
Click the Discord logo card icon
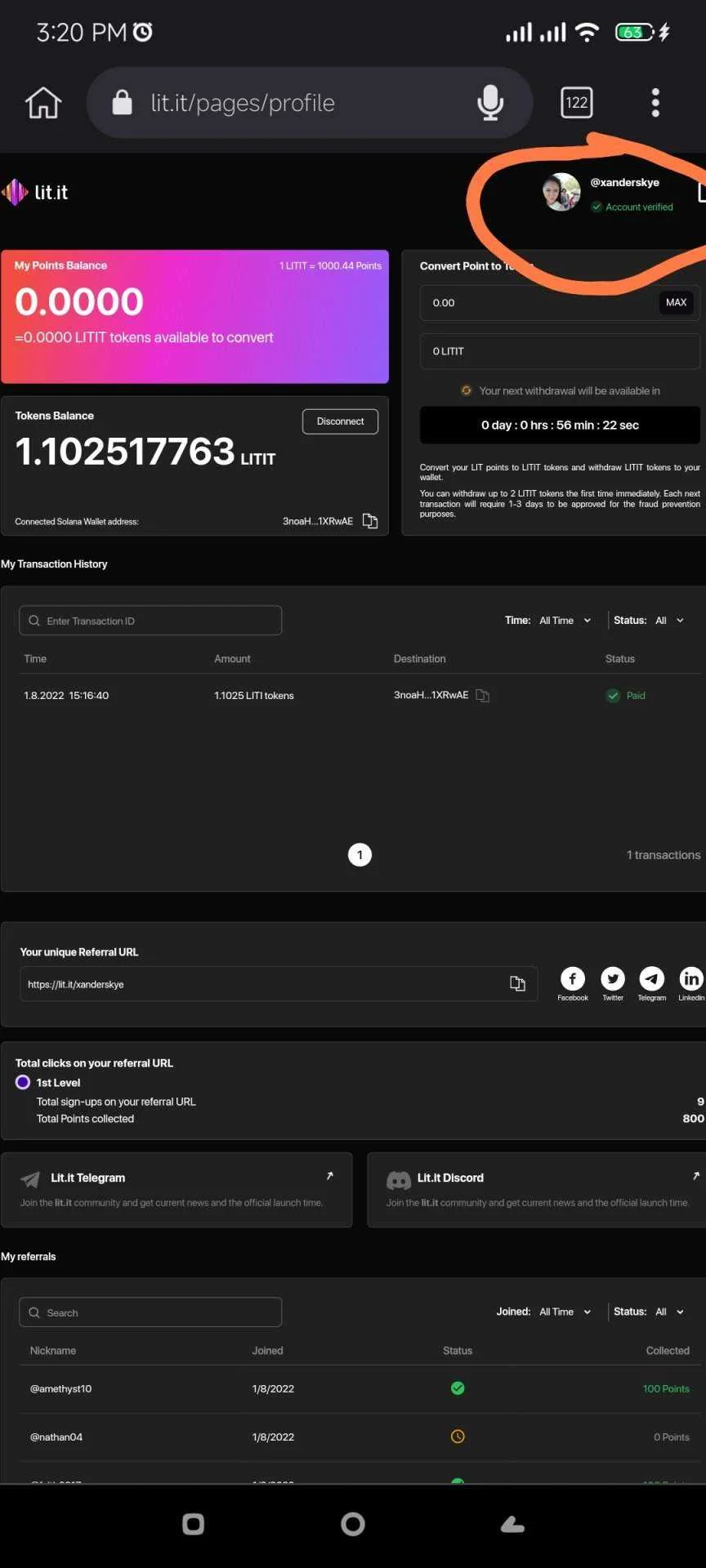[x=399, y=1180]
